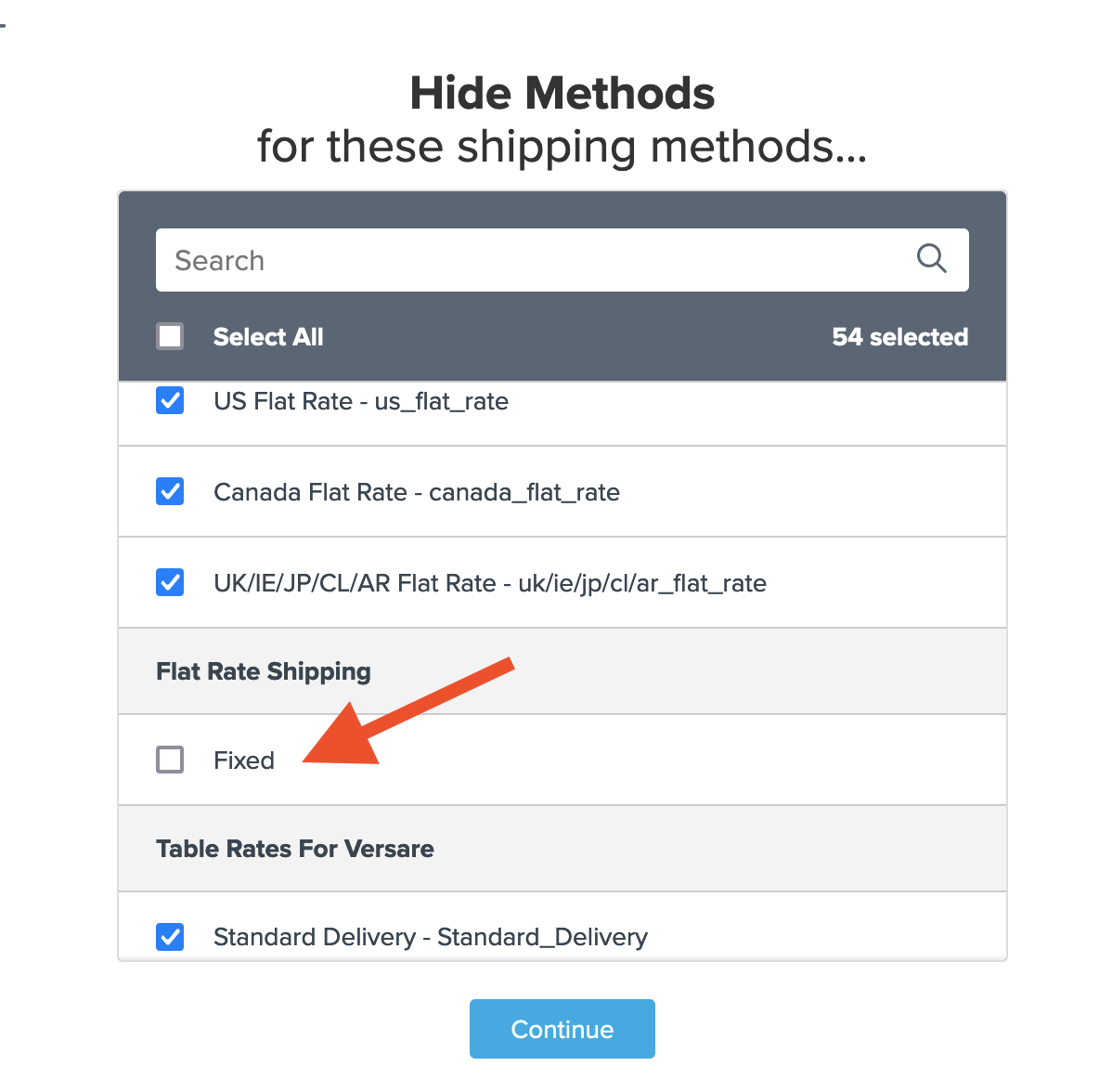Click the Select All label text
This screenshot has height=1092, width=1112.
[268, 337]
